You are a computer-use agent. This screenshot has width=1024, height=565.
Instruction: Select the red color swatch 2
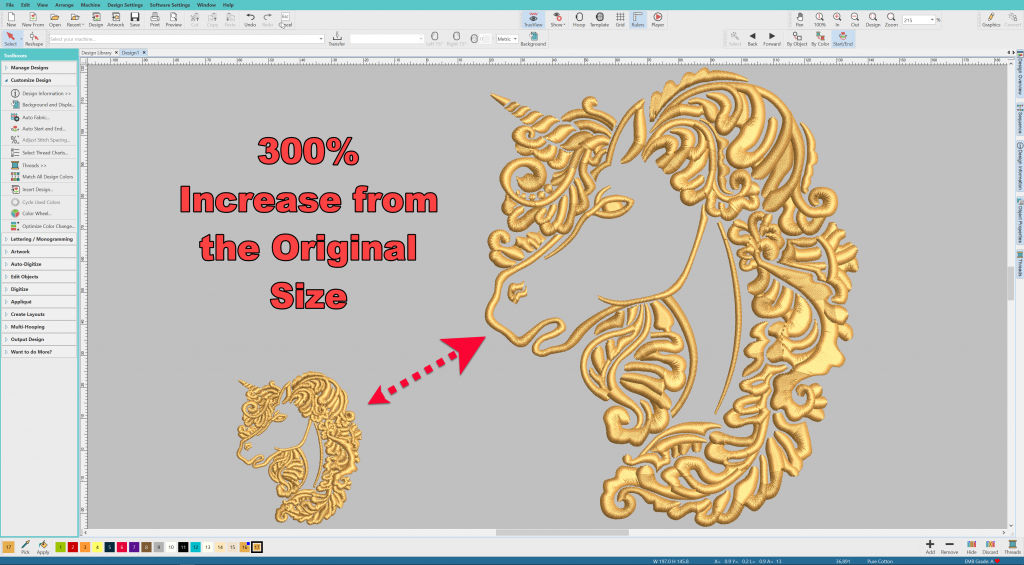[73, 547]
